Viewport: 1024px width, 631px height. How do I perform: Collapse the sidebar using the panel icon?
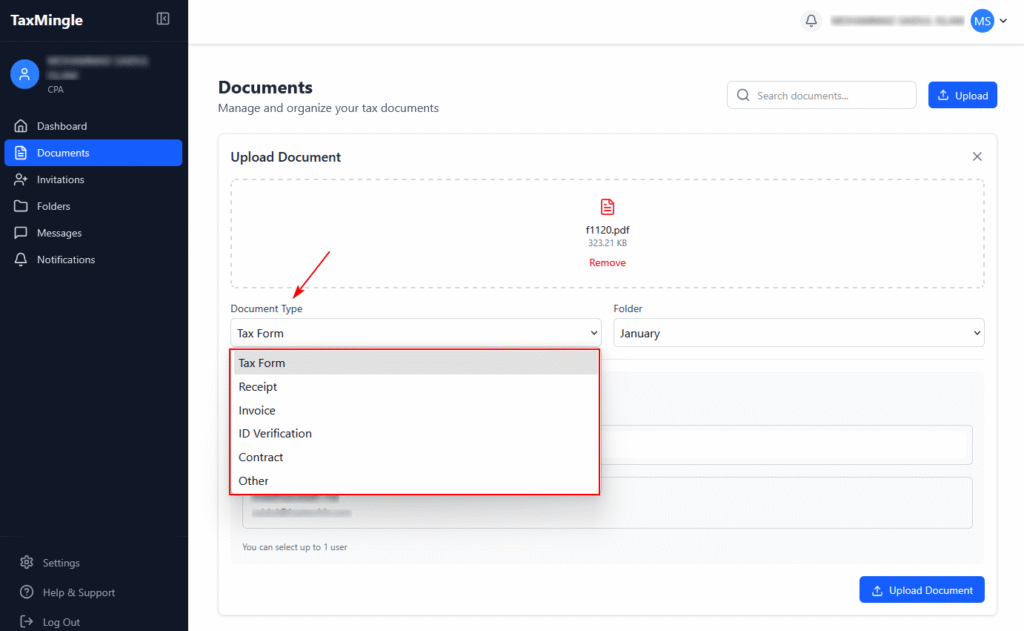[x=163, y=19]
